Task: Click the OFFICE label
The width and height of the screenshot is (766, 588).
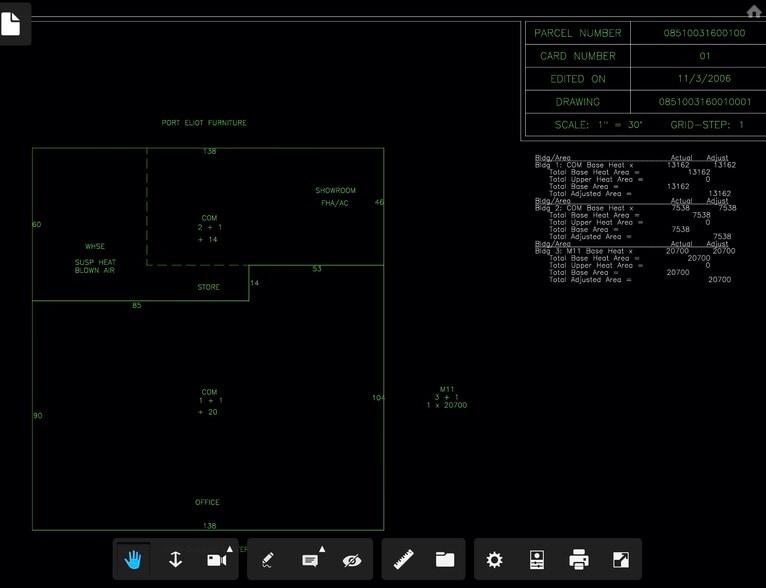Action: coord(207,502)
